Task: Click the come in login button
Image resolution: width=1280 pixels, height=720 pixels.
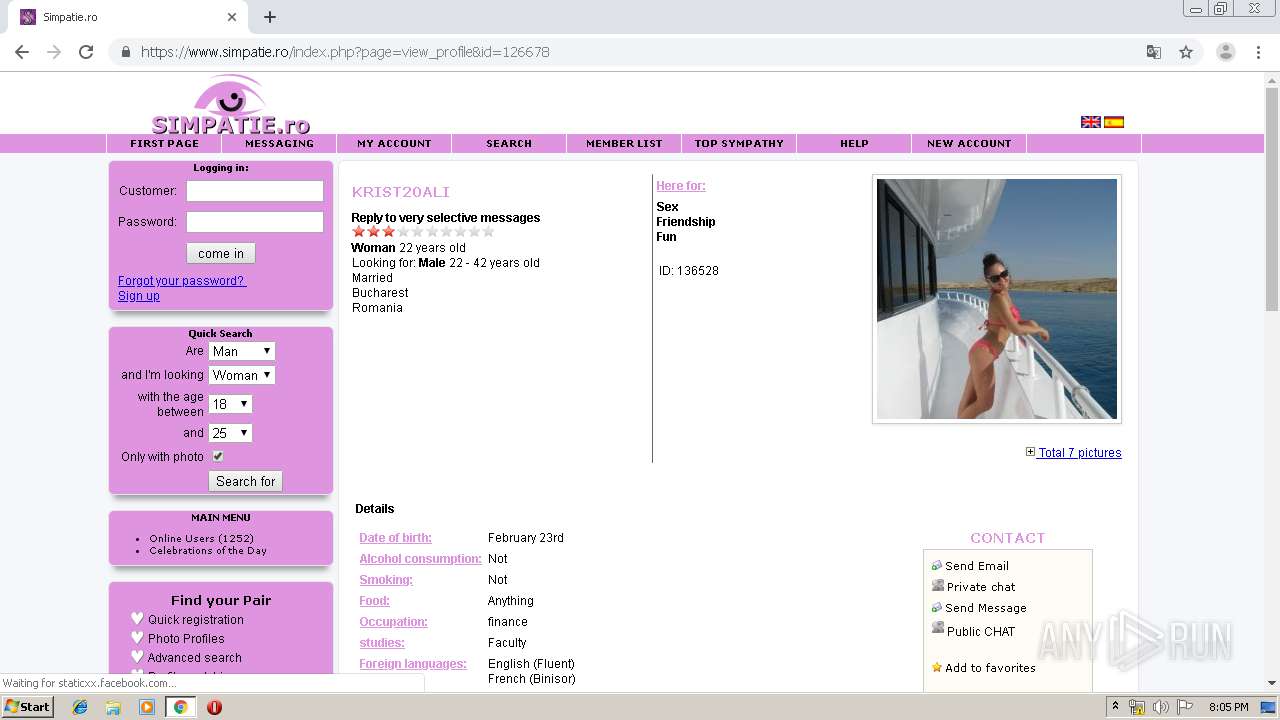Action: (221, 253)
